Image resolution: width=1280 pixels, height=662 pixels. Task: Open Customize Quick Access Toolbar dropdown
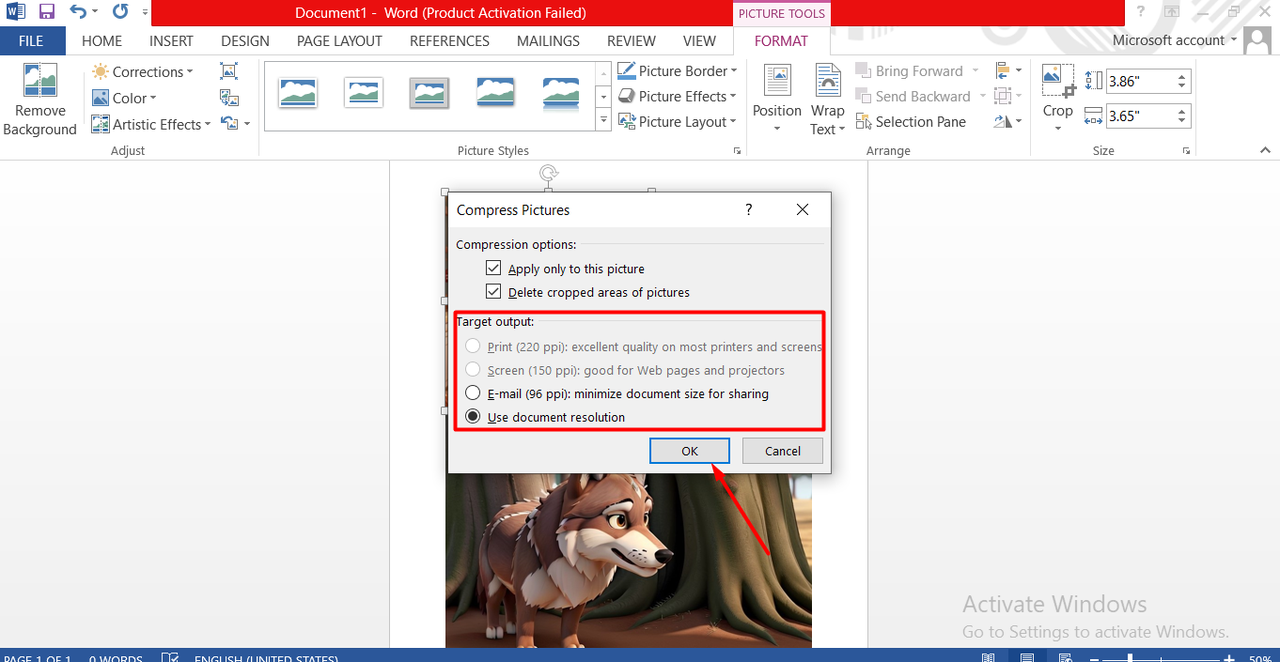(145, 13)
